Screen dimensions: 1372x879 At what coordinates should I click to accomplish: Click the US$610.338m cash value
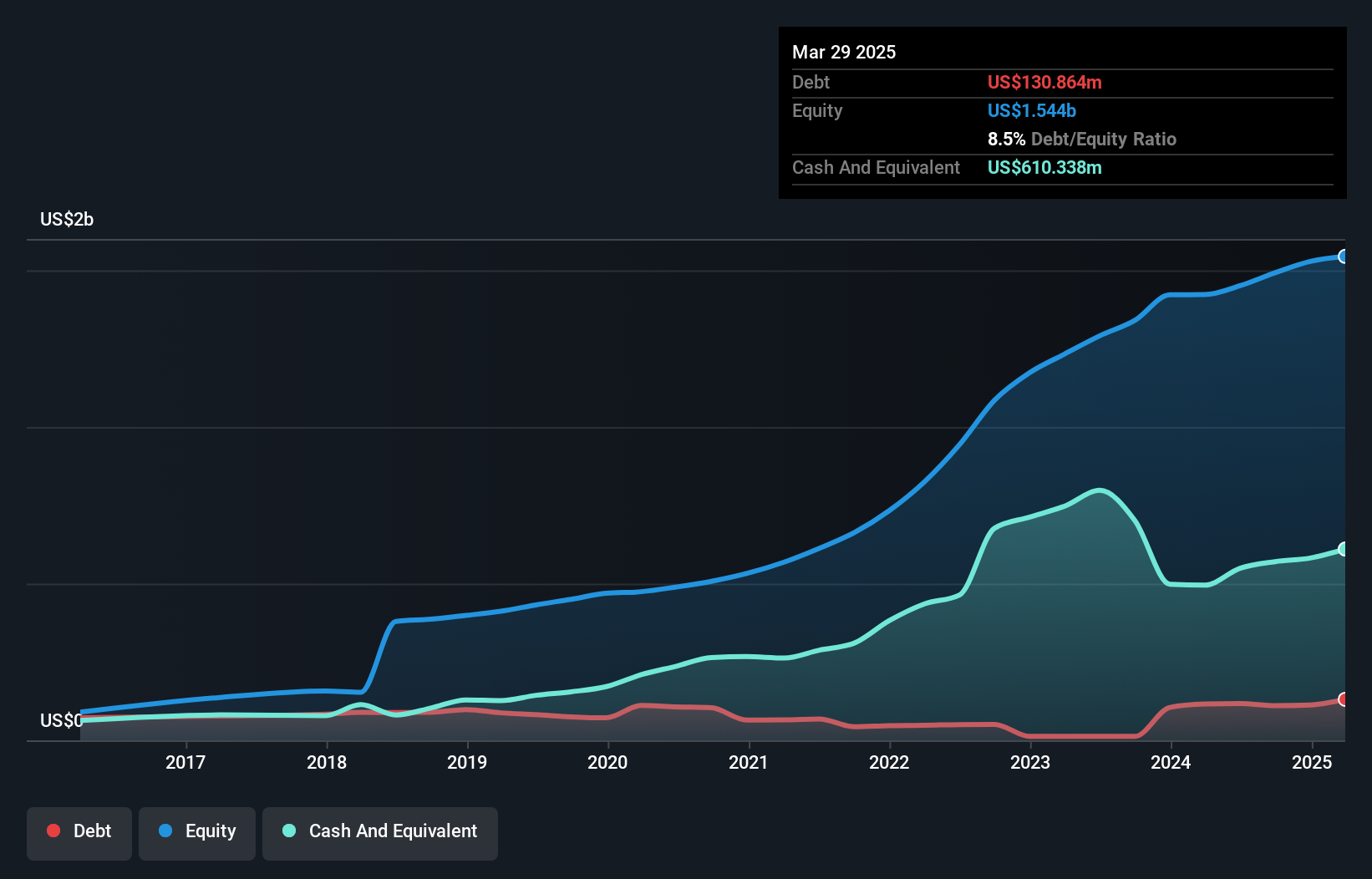[1044, 167]
